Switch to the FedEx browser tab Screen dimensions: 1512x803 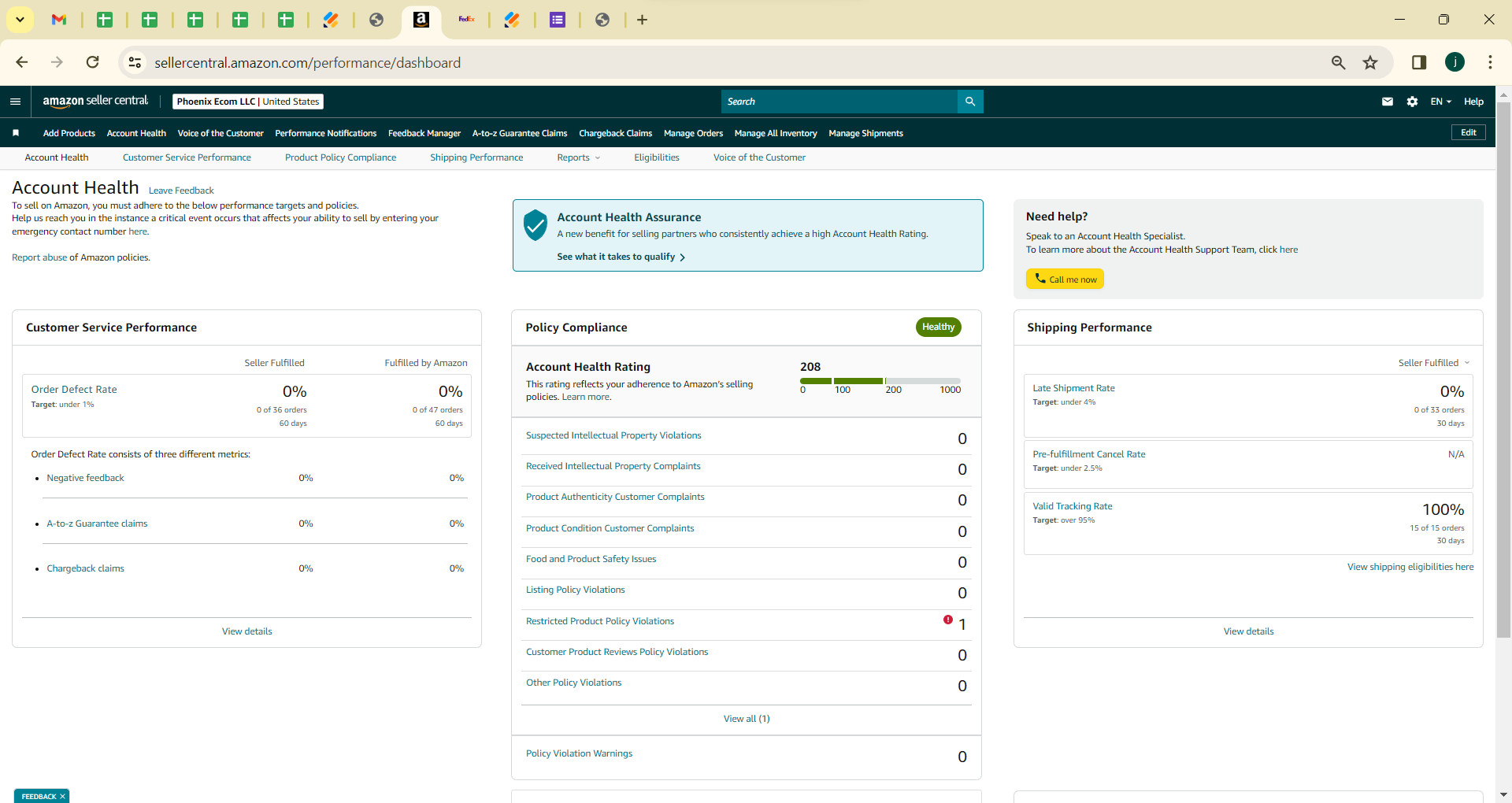467,20
